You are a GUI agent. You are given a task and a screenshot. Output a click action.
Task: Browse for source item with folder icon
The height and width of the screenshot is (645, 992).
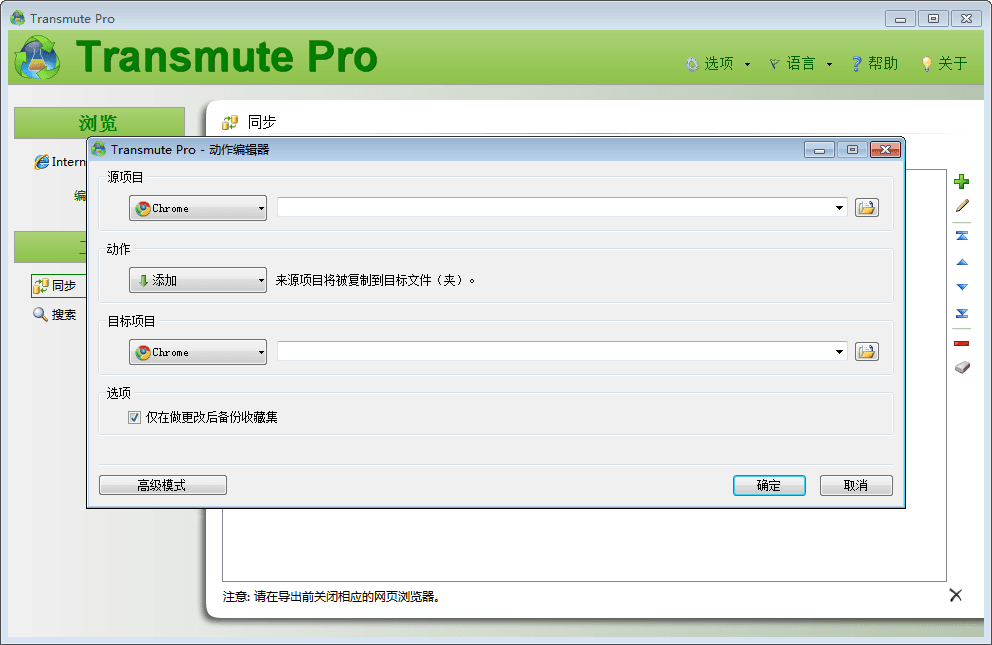pyautogui.click(x=866, y=208)
